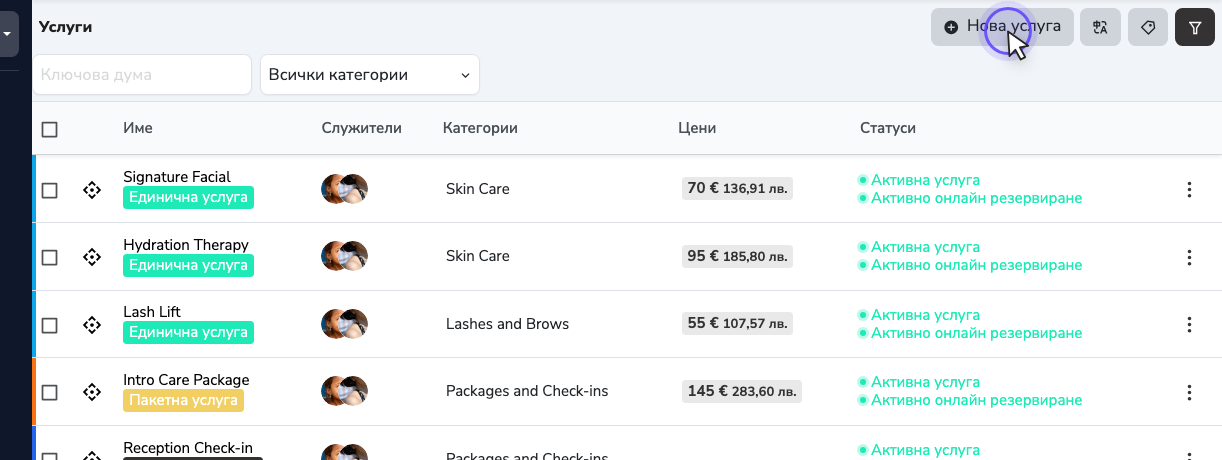The width and height of the screenshot is (1222, 460).
Task: Click the Пакетна услуга badge
Action: coord(183,400)
